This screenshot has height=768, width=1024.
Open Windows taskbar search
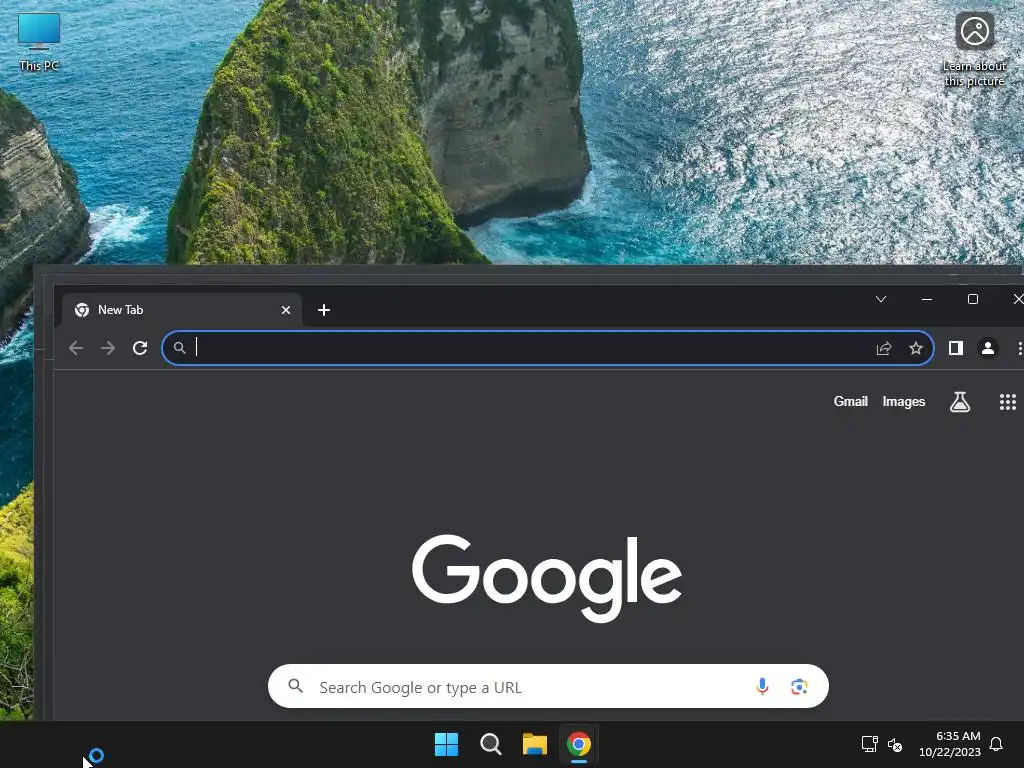(x=490, y=744)
